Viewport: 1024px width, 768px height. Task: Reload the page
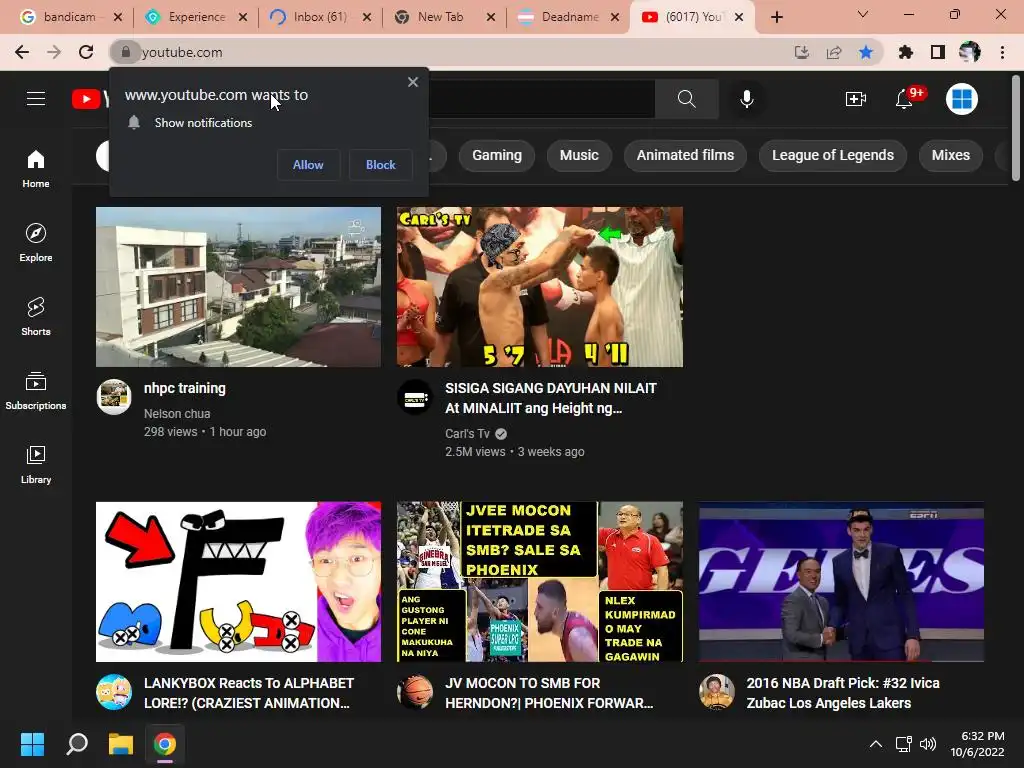click(86, 52)
